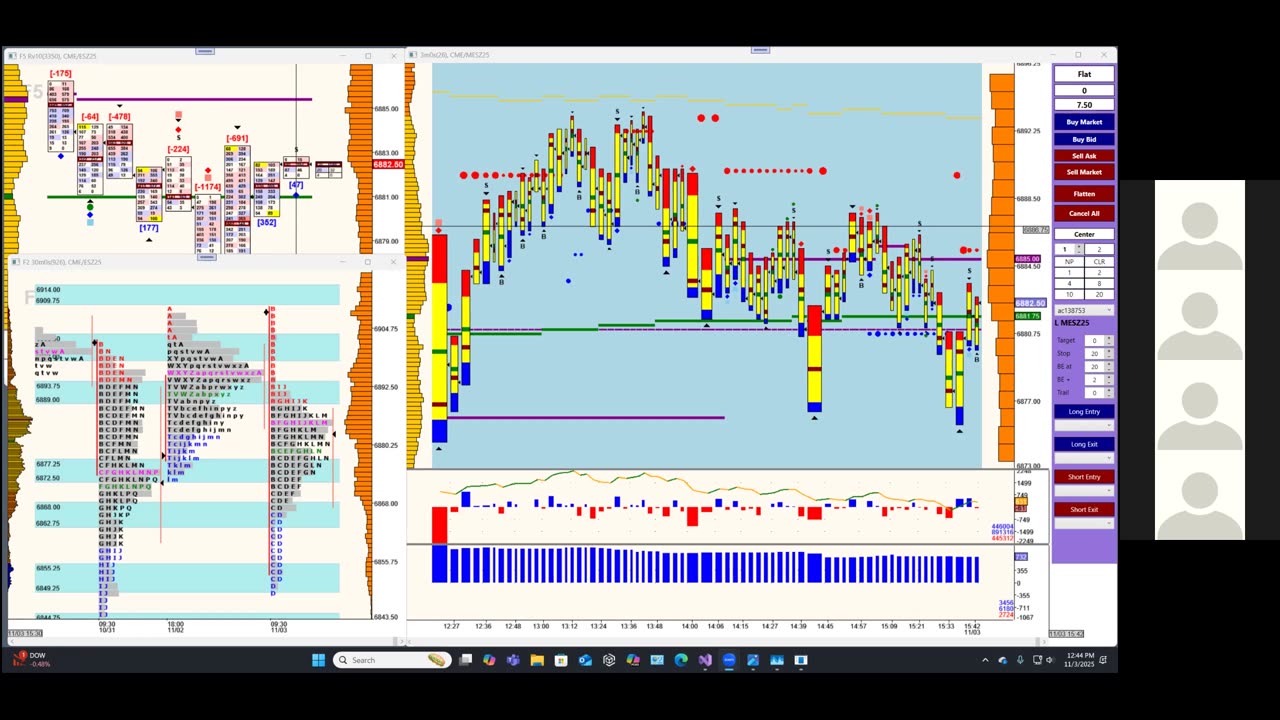Open Outlook from the taskbar

pos(585,660)
